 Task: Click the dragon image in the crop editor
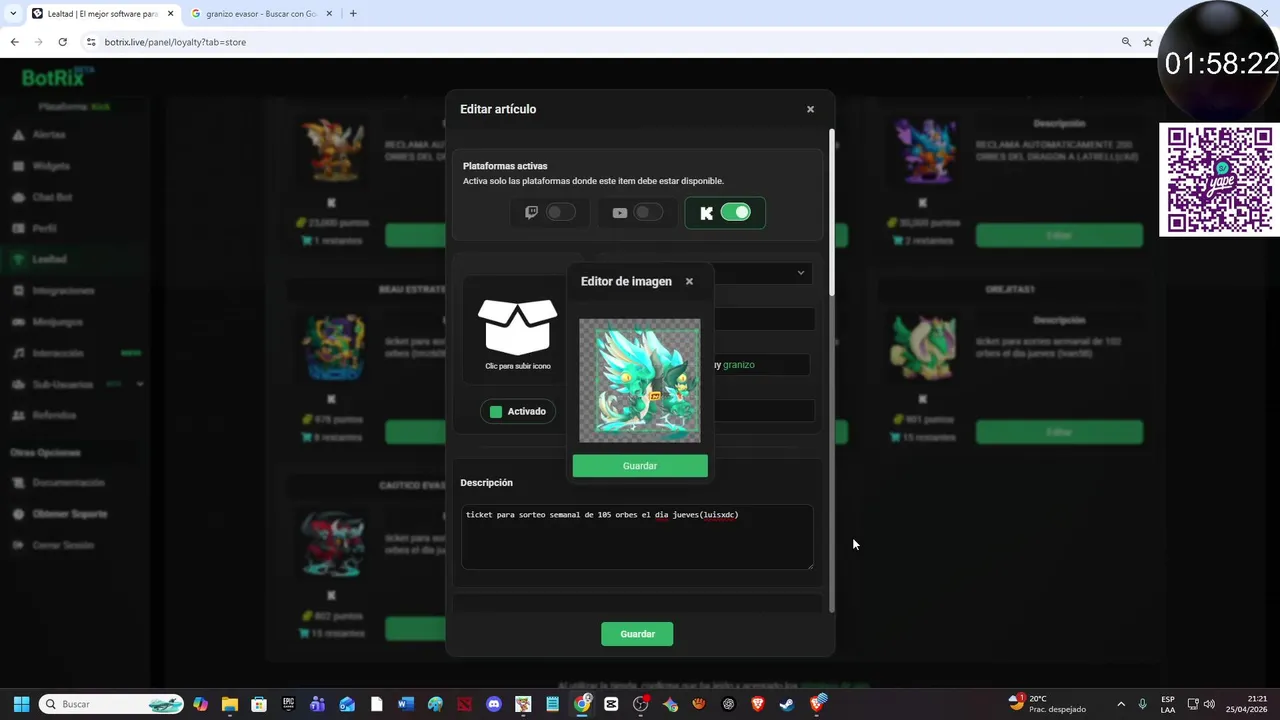pos(640,380)
